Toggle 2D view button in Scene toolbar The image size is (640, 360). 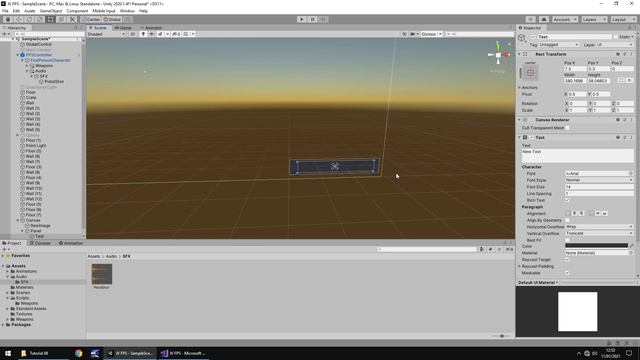(x=133, y=34)
